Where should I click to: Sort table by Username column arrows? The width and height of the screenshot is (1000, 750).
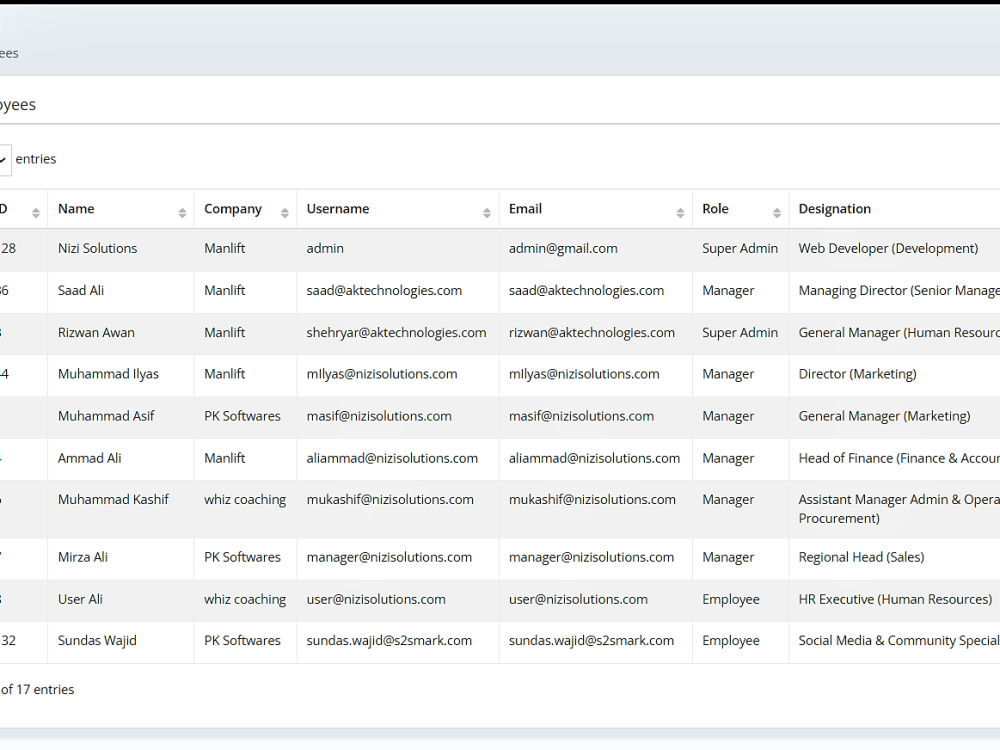click(487, 213)
